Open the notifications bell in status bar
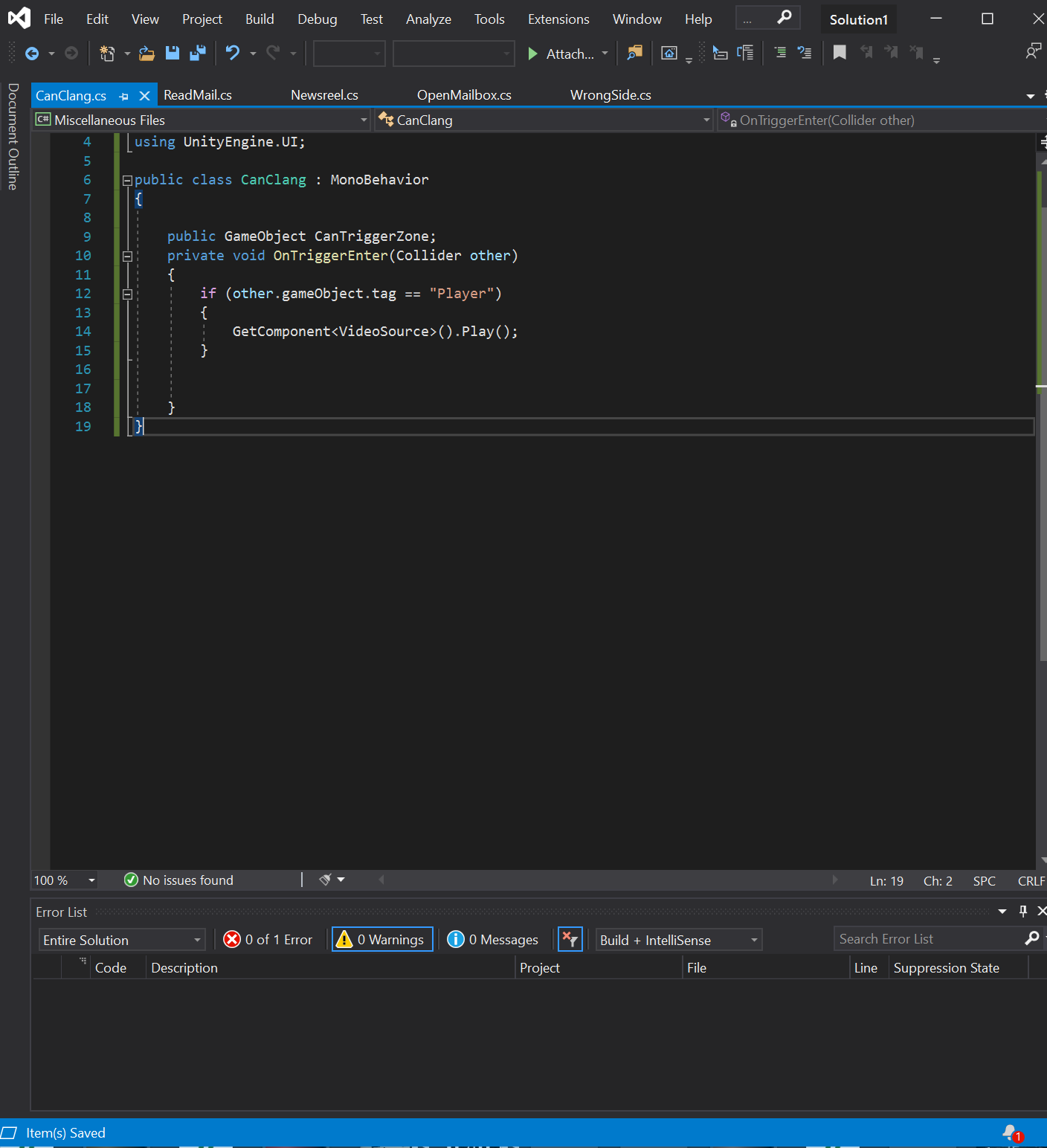Screen dimensions: 1047x1148 [1011, 1132]
